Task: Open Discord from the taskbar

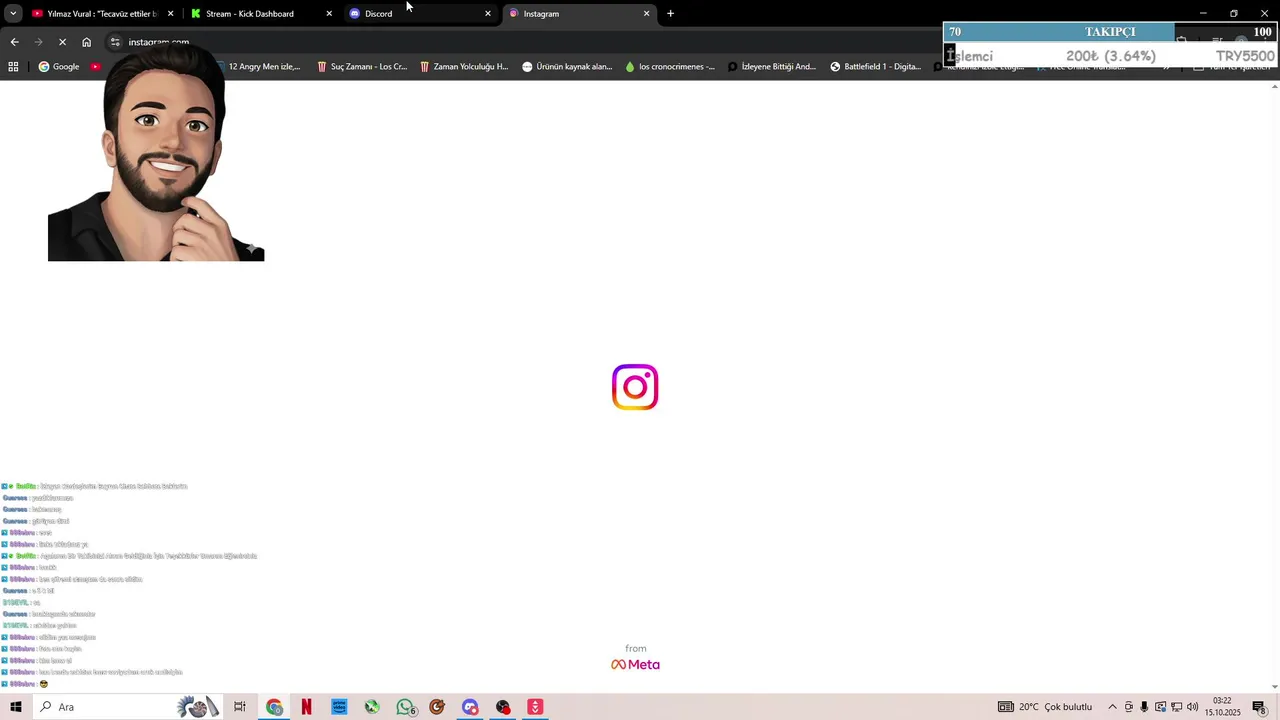Action: click(x=470, y=707)
